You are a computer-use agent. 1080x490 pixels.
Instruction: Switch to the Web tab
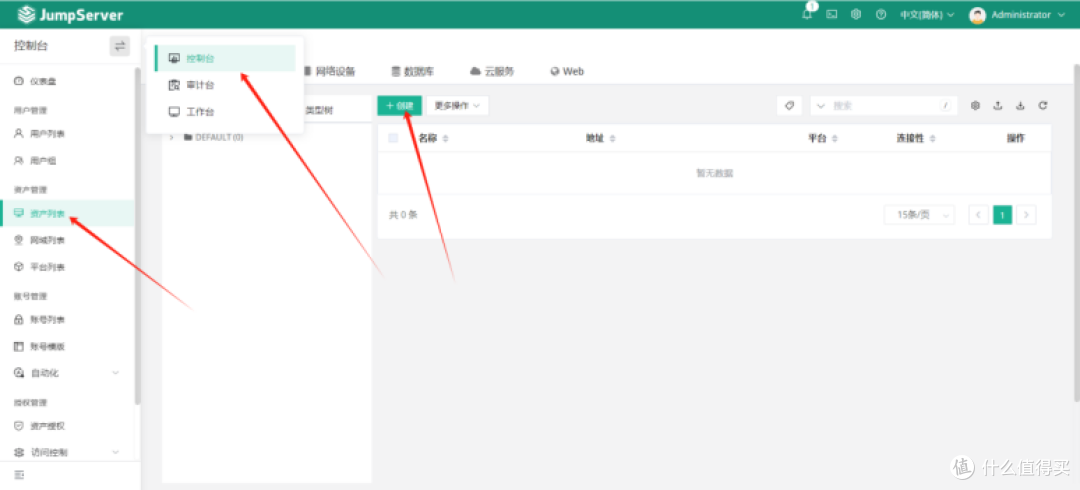tap(567, 71)
